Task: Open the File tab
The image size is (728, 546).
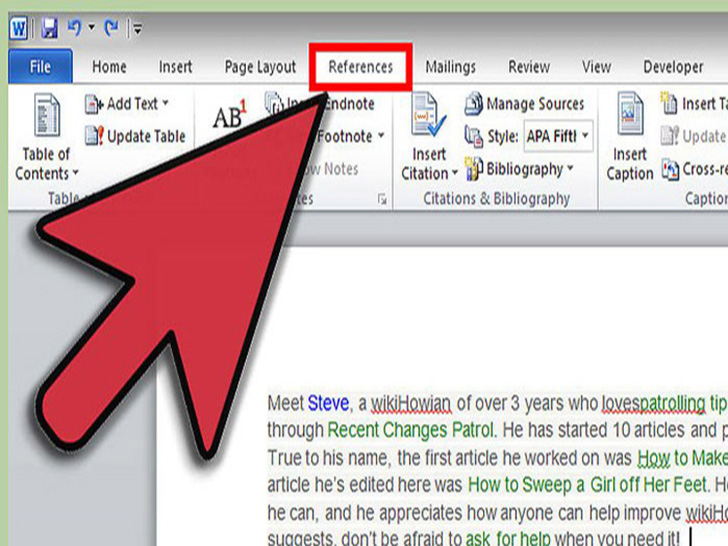Action: coord(40,67)
